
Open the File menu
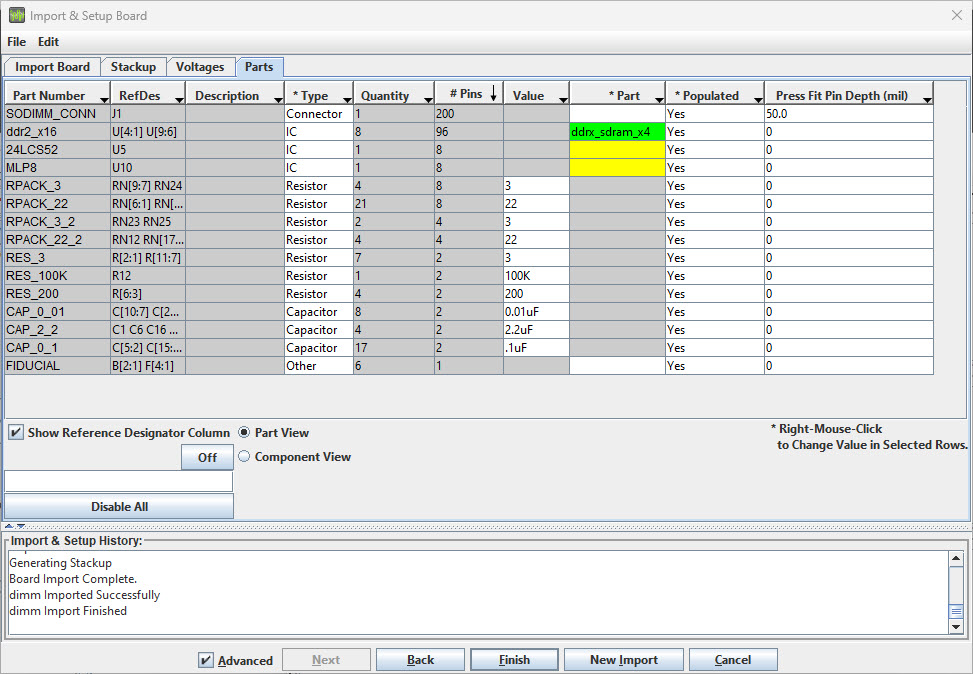coord(17,42)
